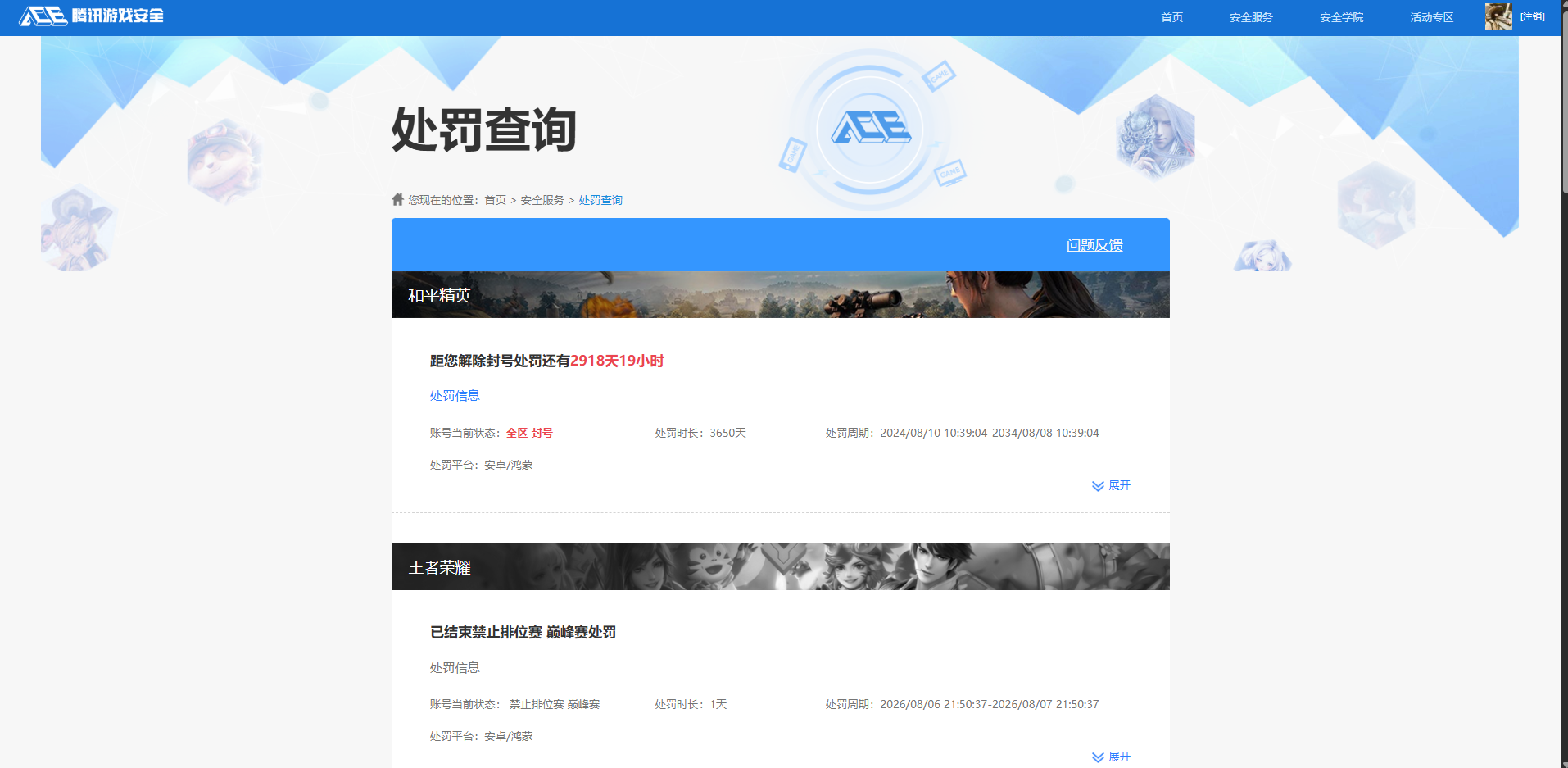Click the 已结束禁止排位赛 巅峰赛处罚 heading
This screenshot has height=768, width=1568.
click(x=523, y=632)
